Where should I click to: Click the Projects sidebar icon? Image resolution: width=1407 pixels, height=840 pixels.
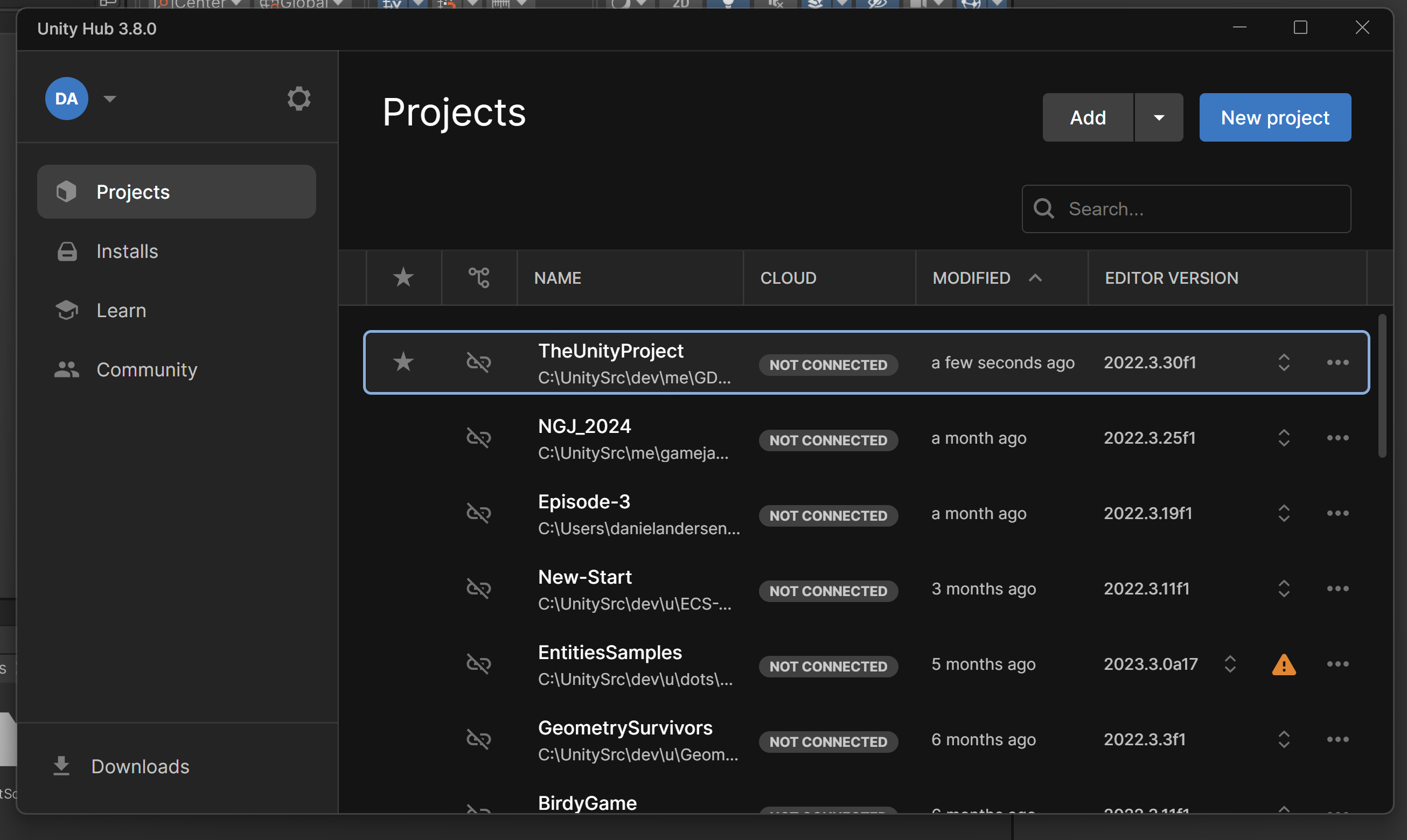(x=66, y=191)
